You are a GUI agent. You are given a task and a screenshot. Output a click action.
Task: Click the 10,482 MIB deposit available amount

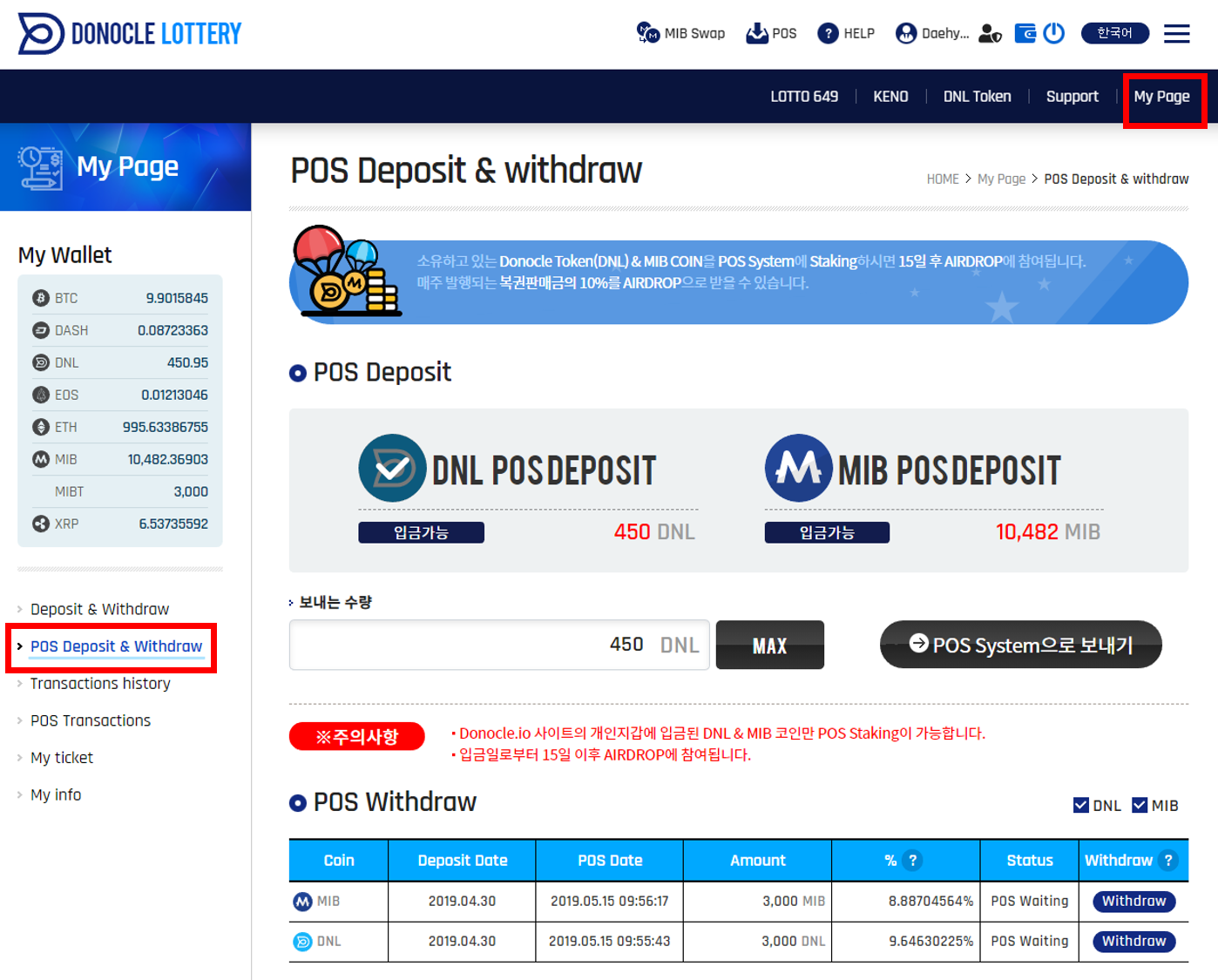coord(1048,532)
